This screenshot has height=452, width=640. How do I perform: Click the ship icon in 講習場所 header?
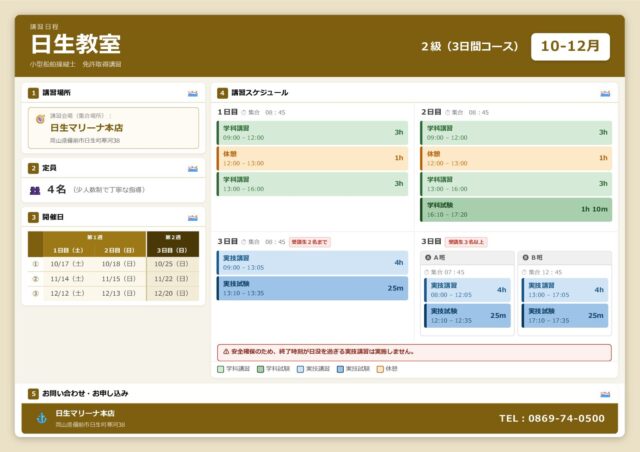click(x=193, y=94)
